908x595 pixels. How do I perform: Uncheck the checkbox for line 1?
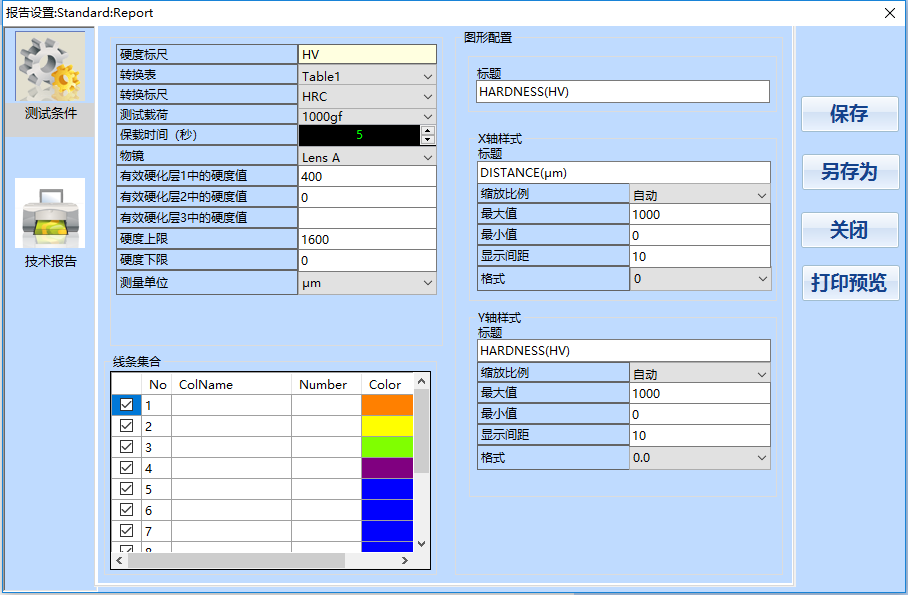[127, 405]
